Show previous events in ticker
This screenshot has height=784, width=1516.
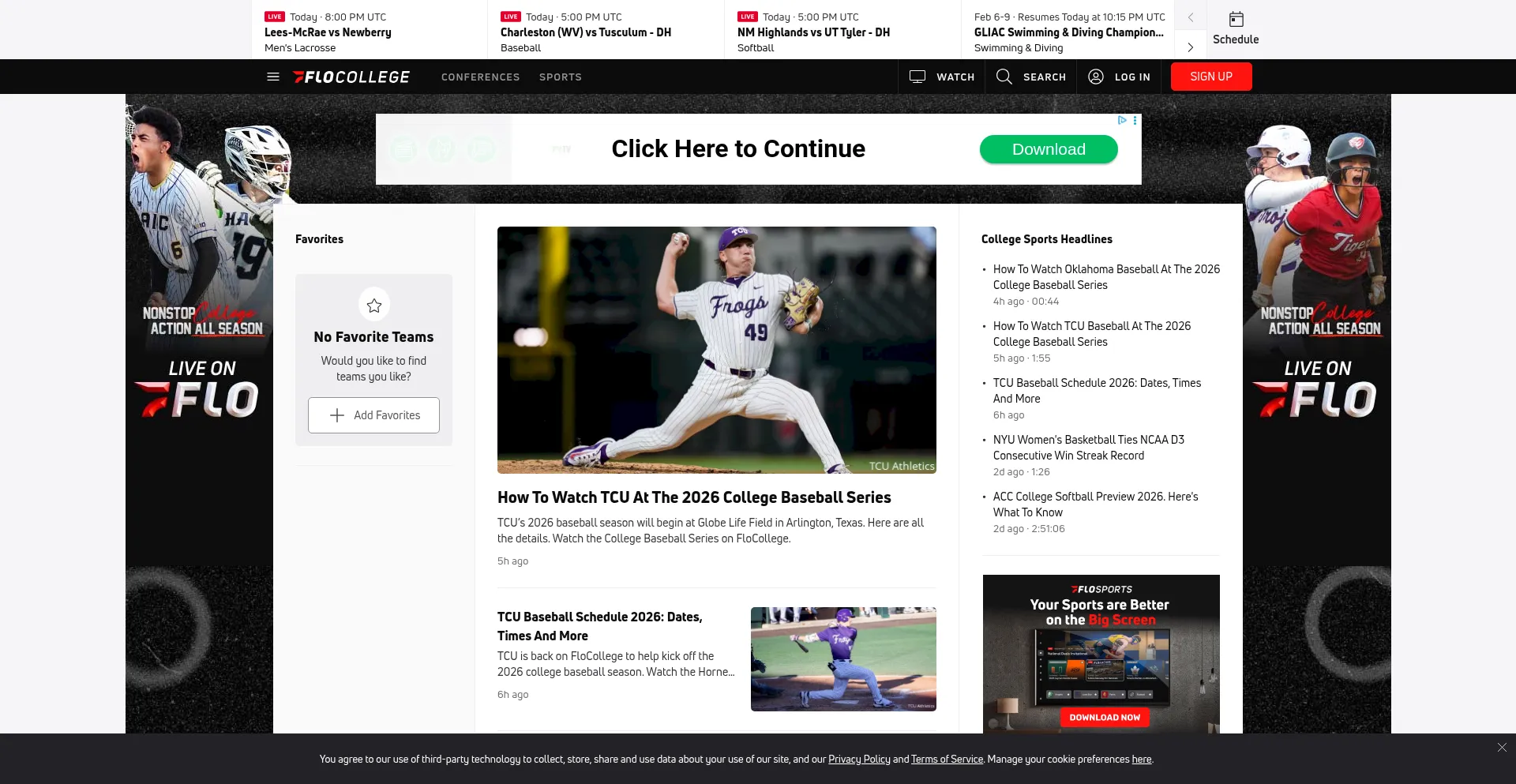point(1191,17)
